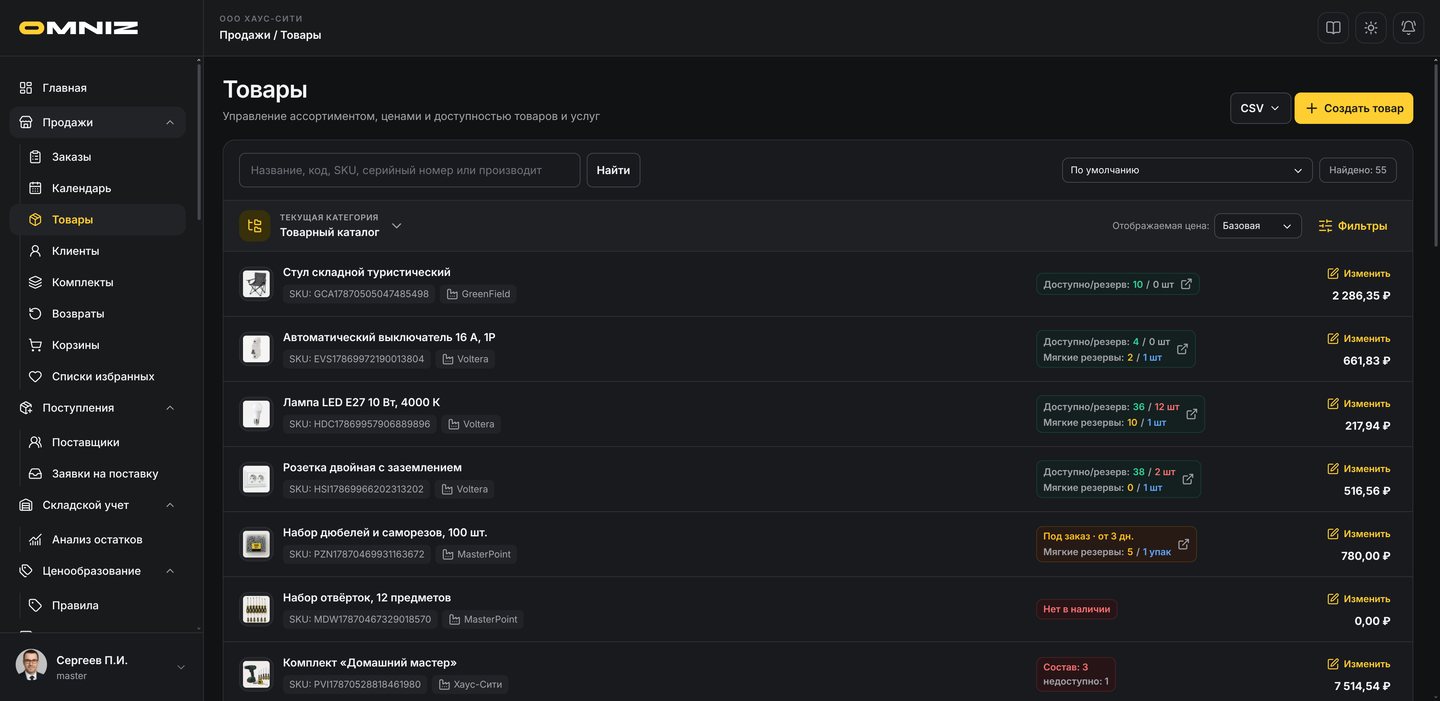1440x701 pixels.
Task: Open the external link icon for Автоматический выключатель
Action: tap(1182, 349)
